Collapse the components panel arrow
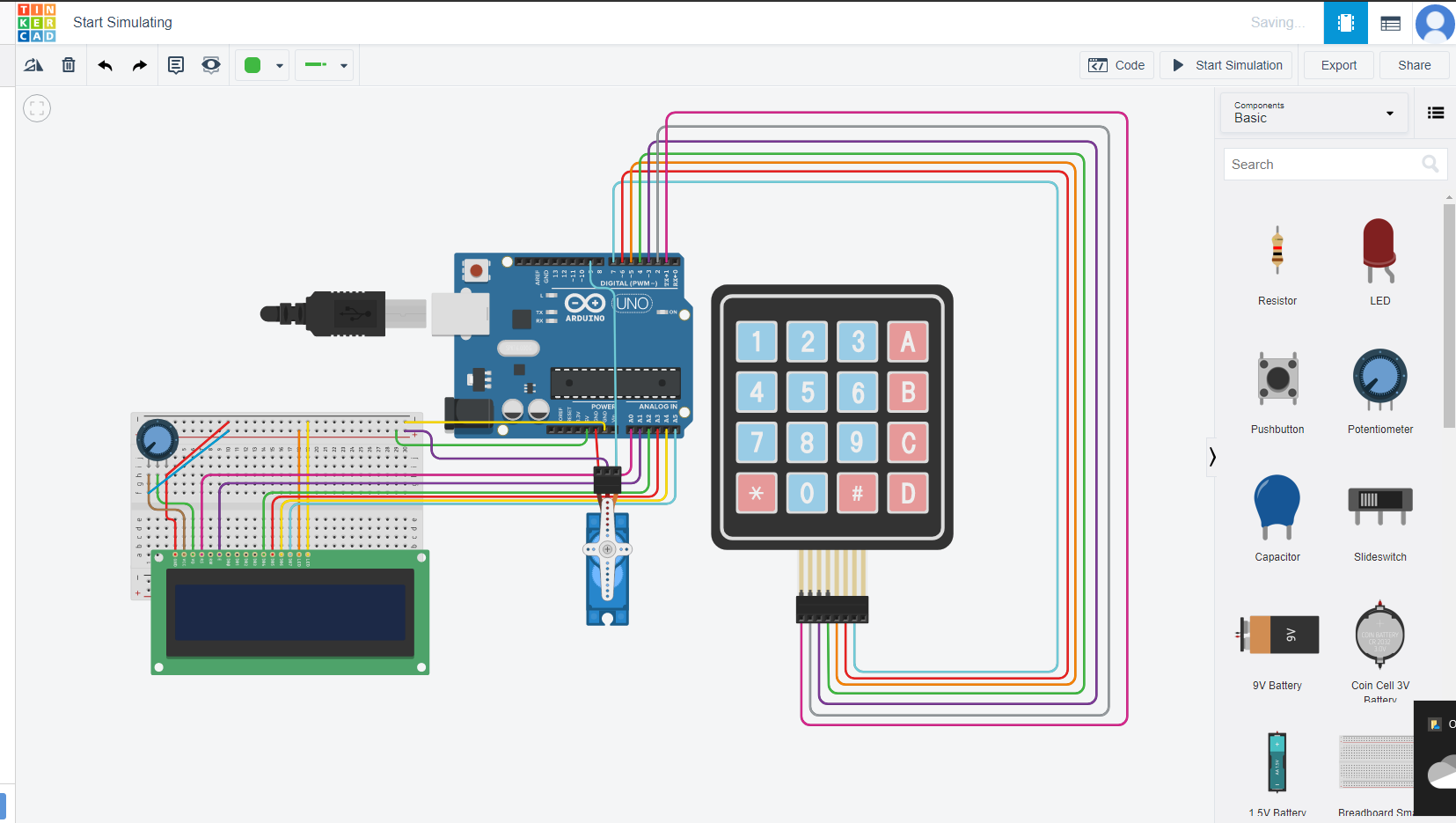Viewport: 1456px width, 823px height. (1212, 456)
